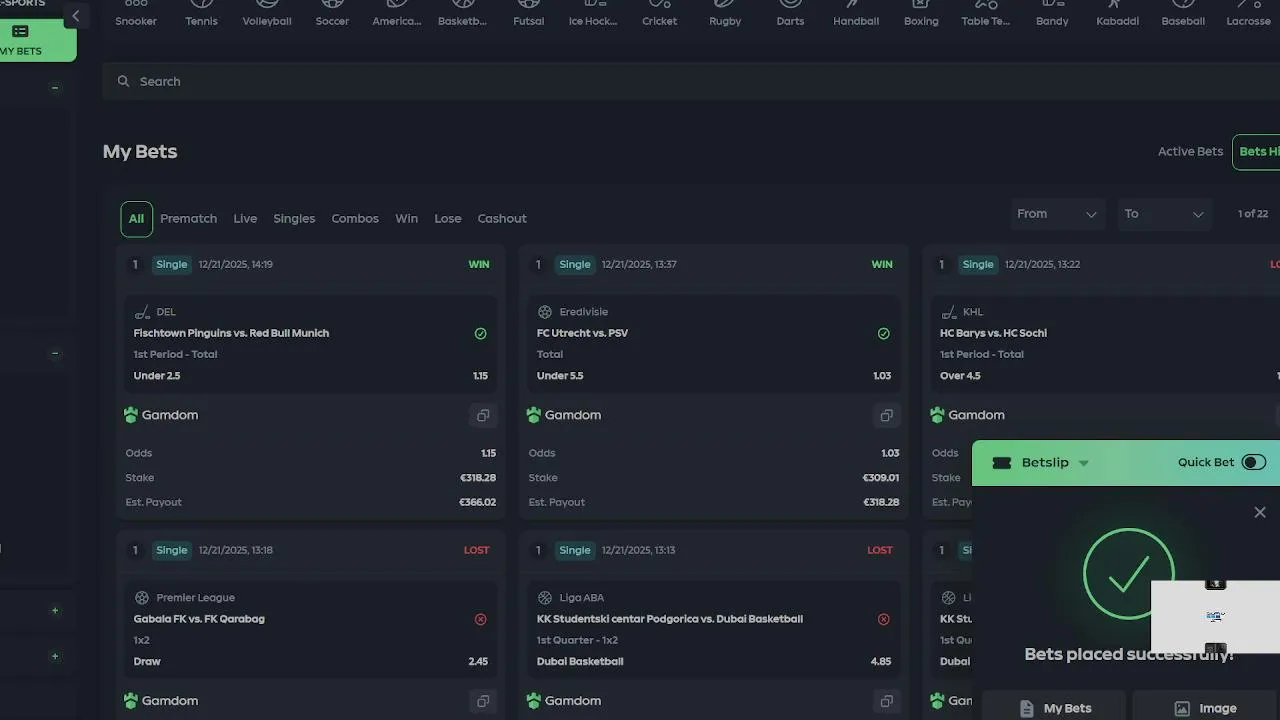Open the Cricket sport category
Image resolution: width=1280 pixels, height=720 pixels.
point(659,13)
